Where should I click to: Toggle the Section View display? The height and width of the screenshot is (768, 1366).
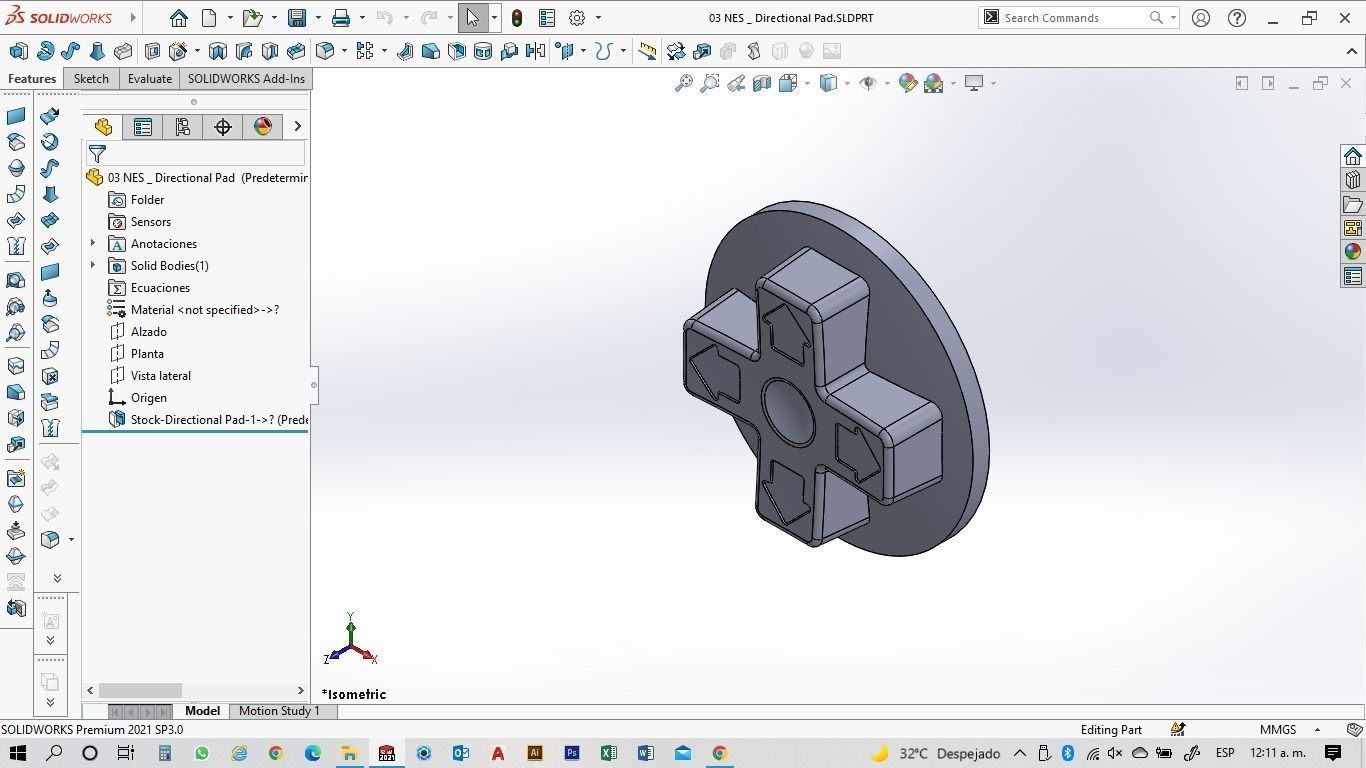pyautogui.click(x=762, y=83)
